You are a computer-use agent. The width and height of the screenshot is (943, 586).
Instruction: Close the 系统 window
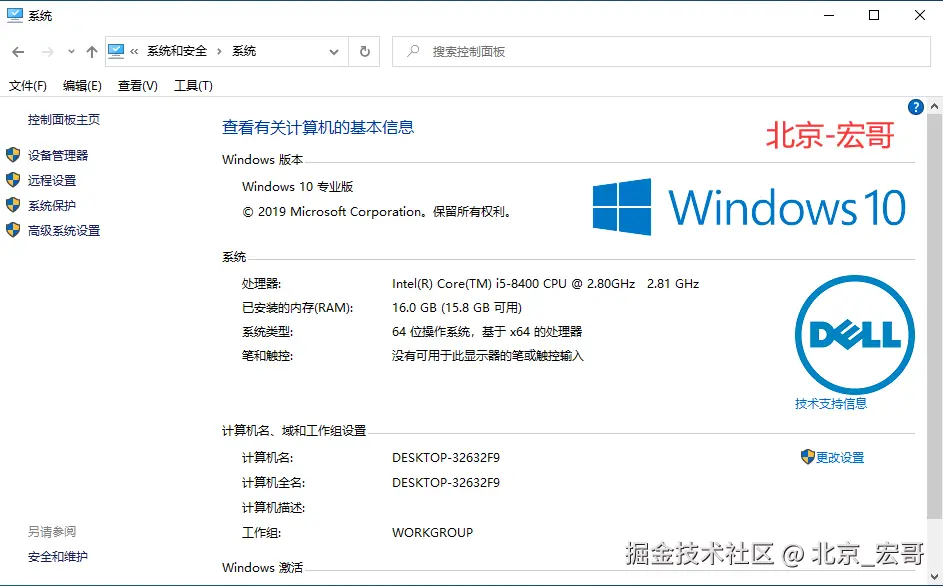[920, 15]
